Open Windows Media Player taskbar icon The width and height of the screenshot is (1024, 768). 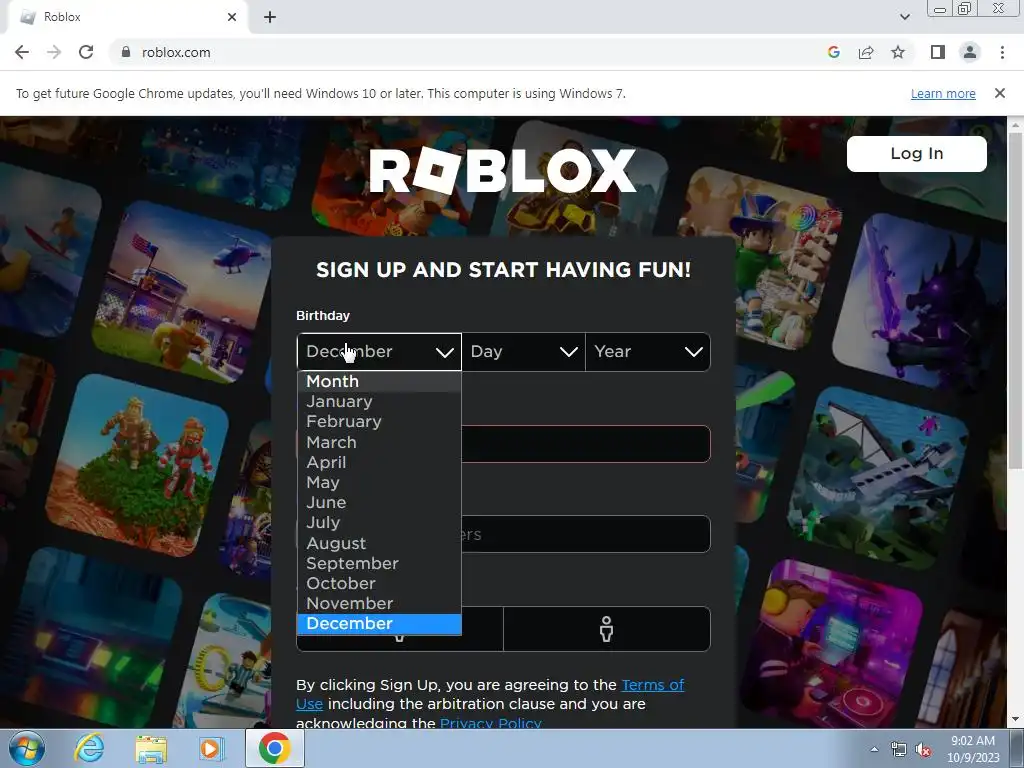tap(212, 749)
